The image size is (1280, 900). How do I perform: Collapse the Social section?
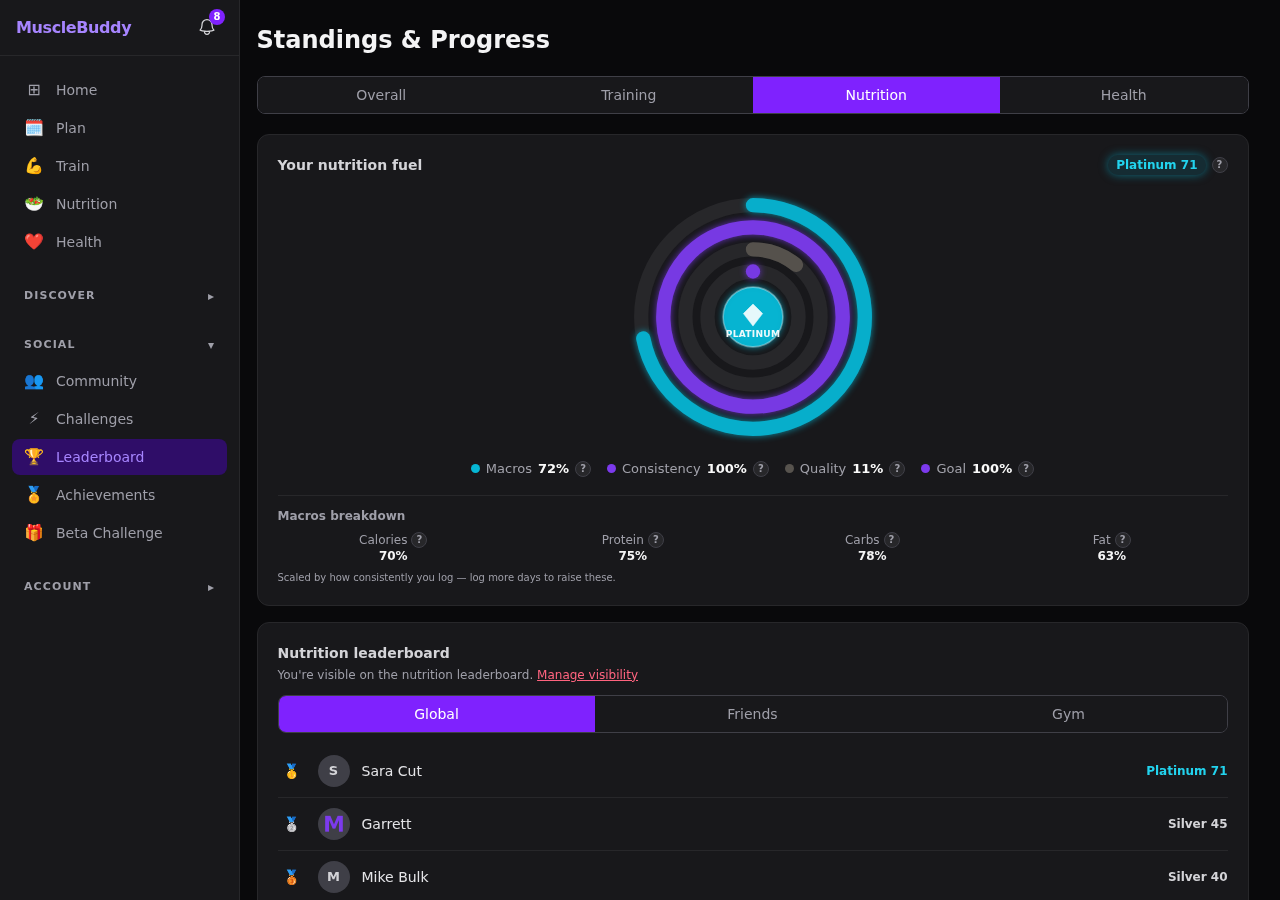pyautogui.click(x=119, y=345)
